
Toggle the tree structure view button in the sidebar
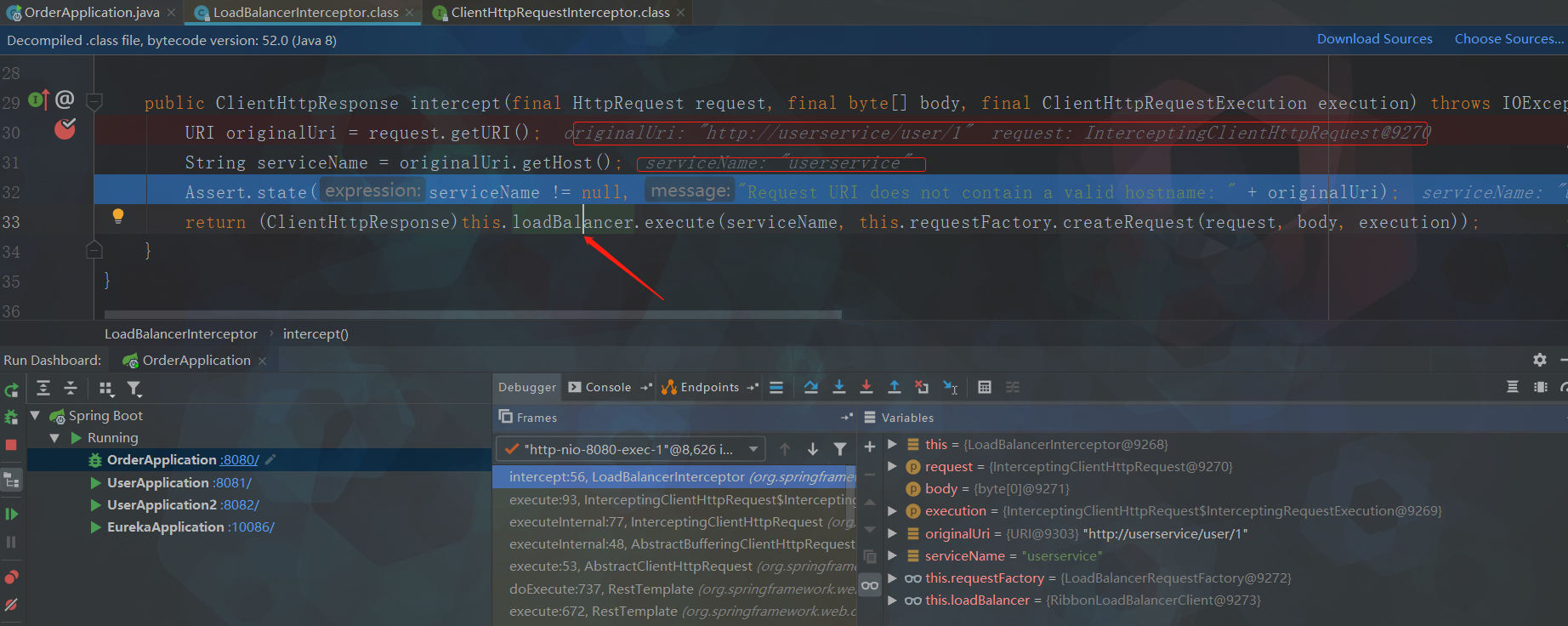(x=11, y=480)
